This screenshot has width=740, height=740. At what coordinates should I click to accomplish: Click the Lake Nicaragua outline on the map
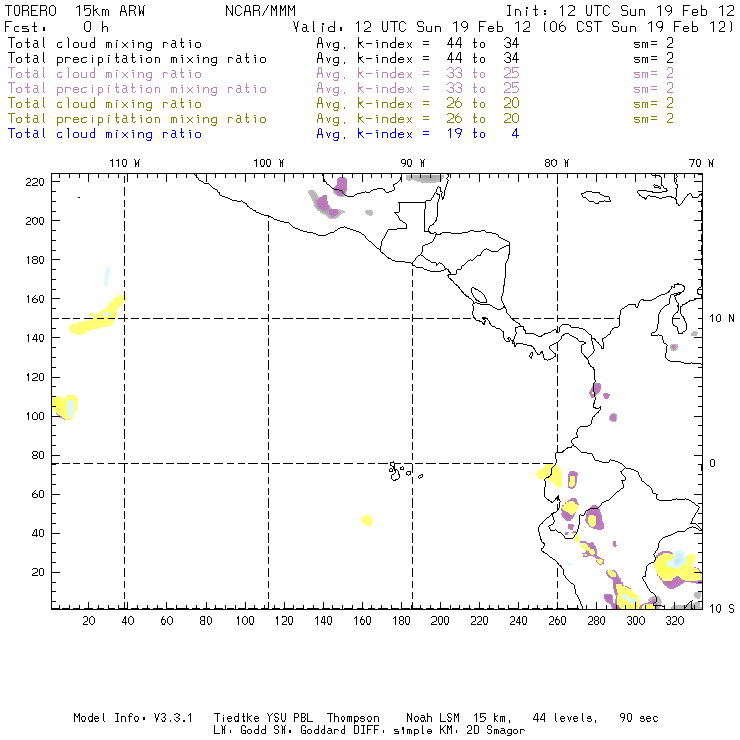tap(479, 295)
